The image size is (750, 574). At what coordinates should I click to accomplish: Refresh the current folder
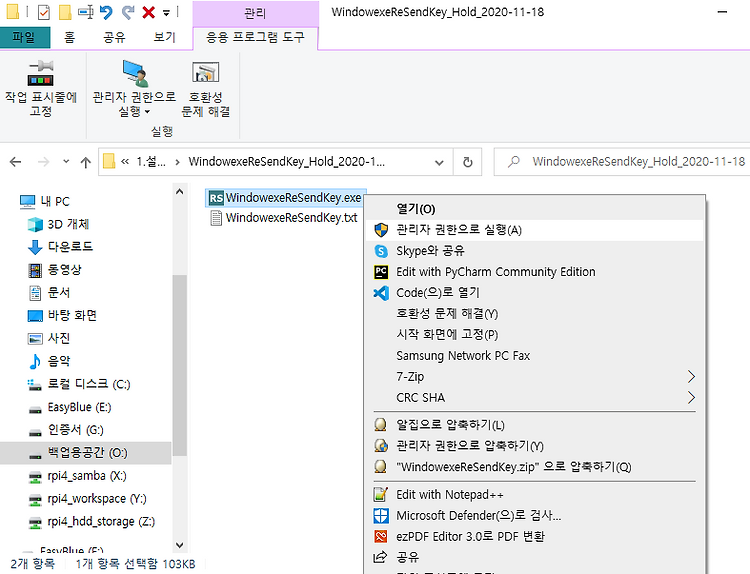coord(468,163)
